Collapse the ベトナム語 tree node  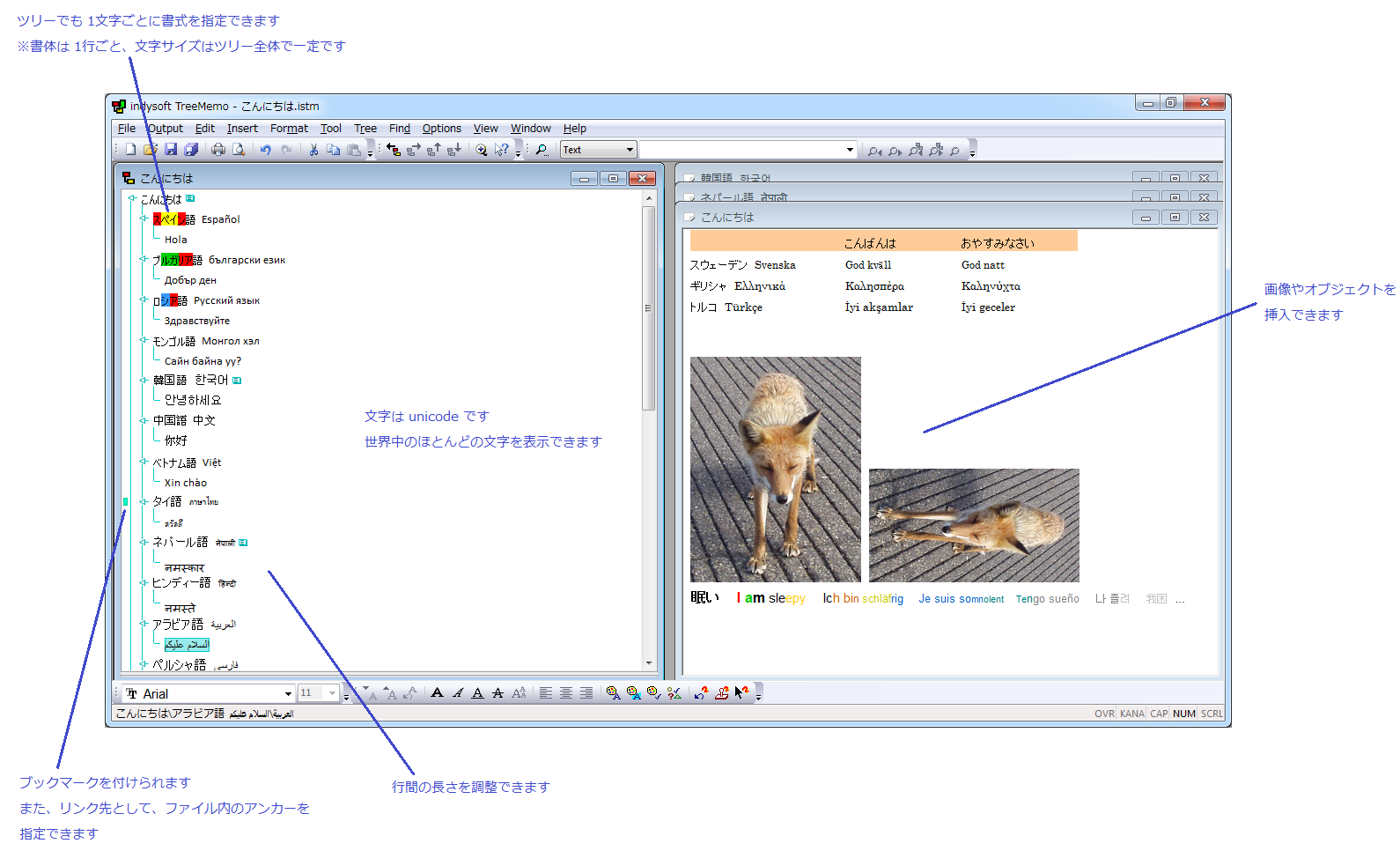tap(144, 462)
